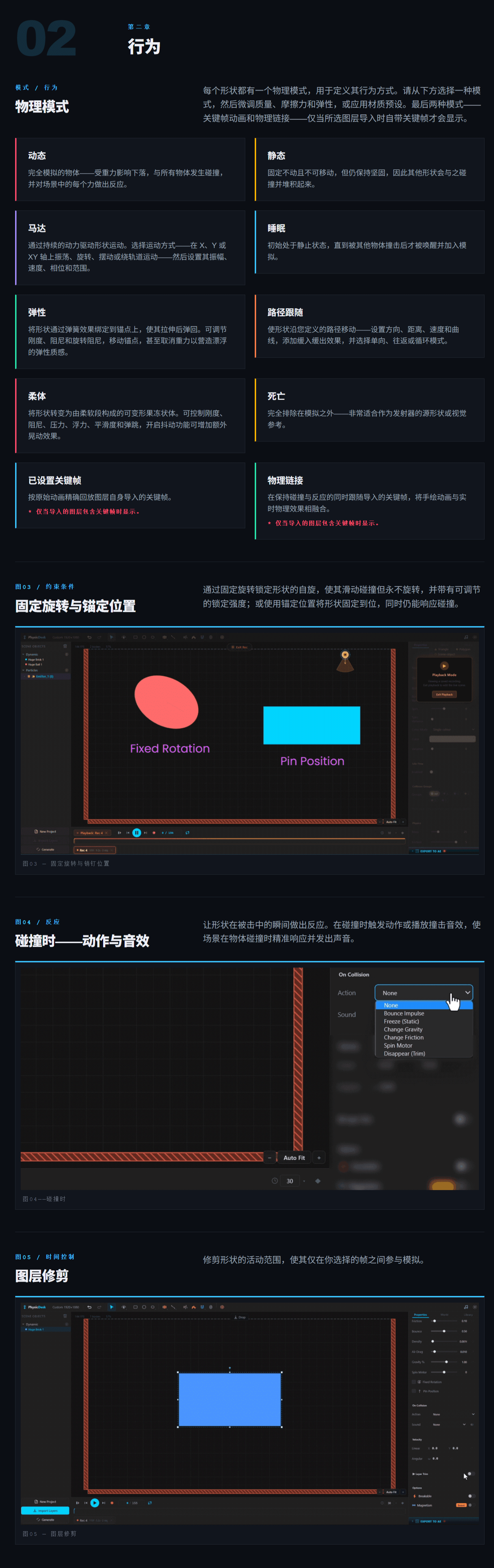
Task: Click the Auto Fit button in Figure 04
Action: pyautogui.click(x=294, y=1158)
